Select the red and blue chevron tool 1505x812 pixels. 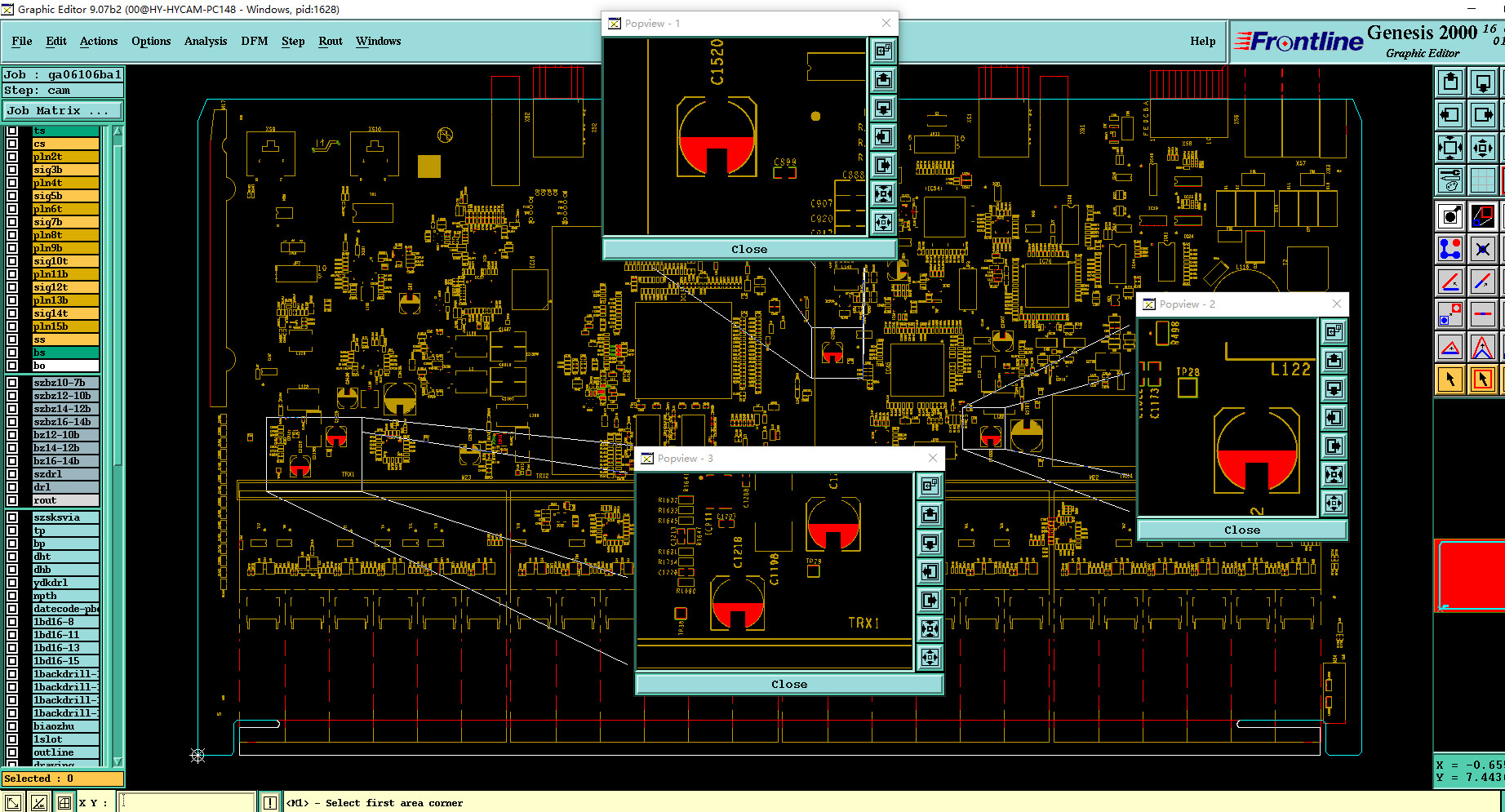click(1483, 347)
